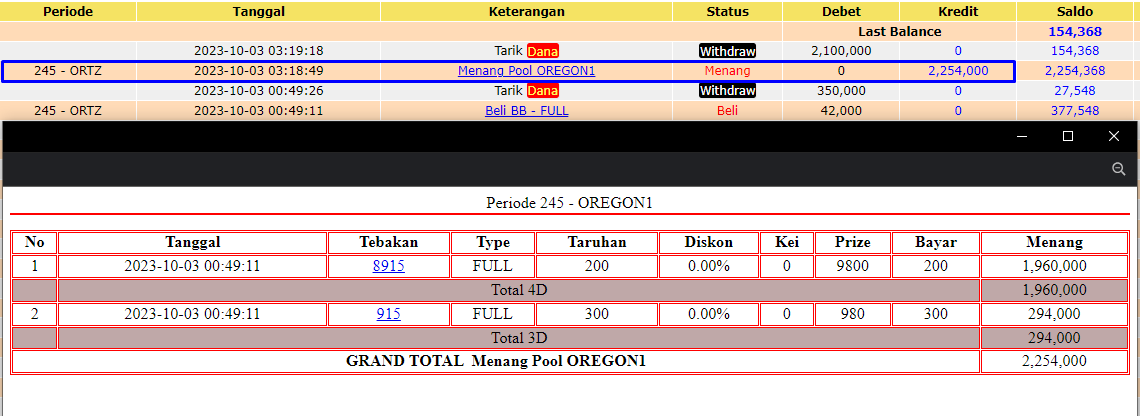Click the Bayar column header
The height and width of the screenshot is (416, 1140).
click(935, 242)
